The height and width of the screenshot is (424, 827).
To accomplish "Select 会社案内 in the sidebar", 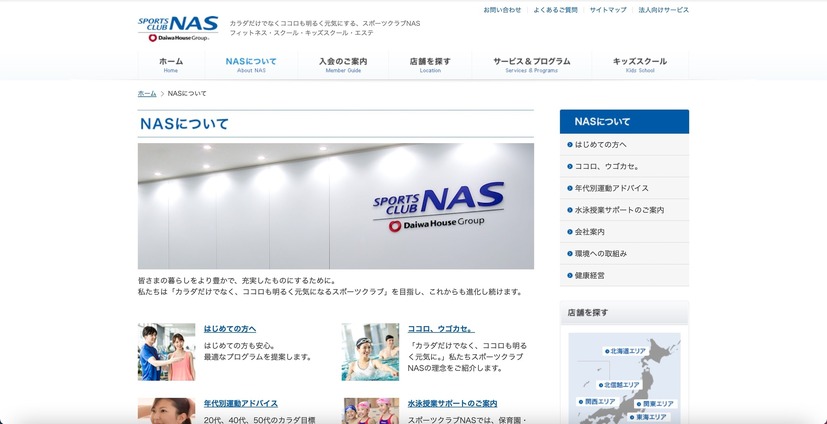I will pos(589,232).
